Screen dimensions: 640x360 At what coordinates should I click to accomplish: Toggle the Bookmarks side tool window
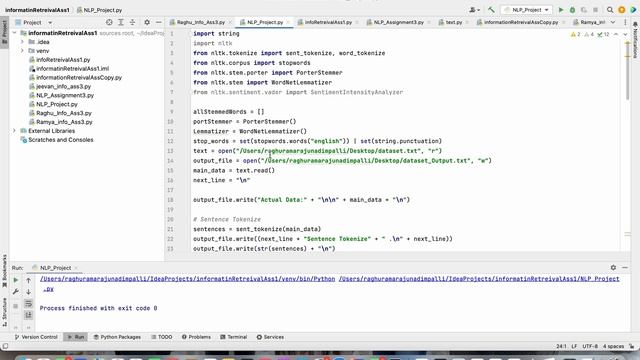4,271
